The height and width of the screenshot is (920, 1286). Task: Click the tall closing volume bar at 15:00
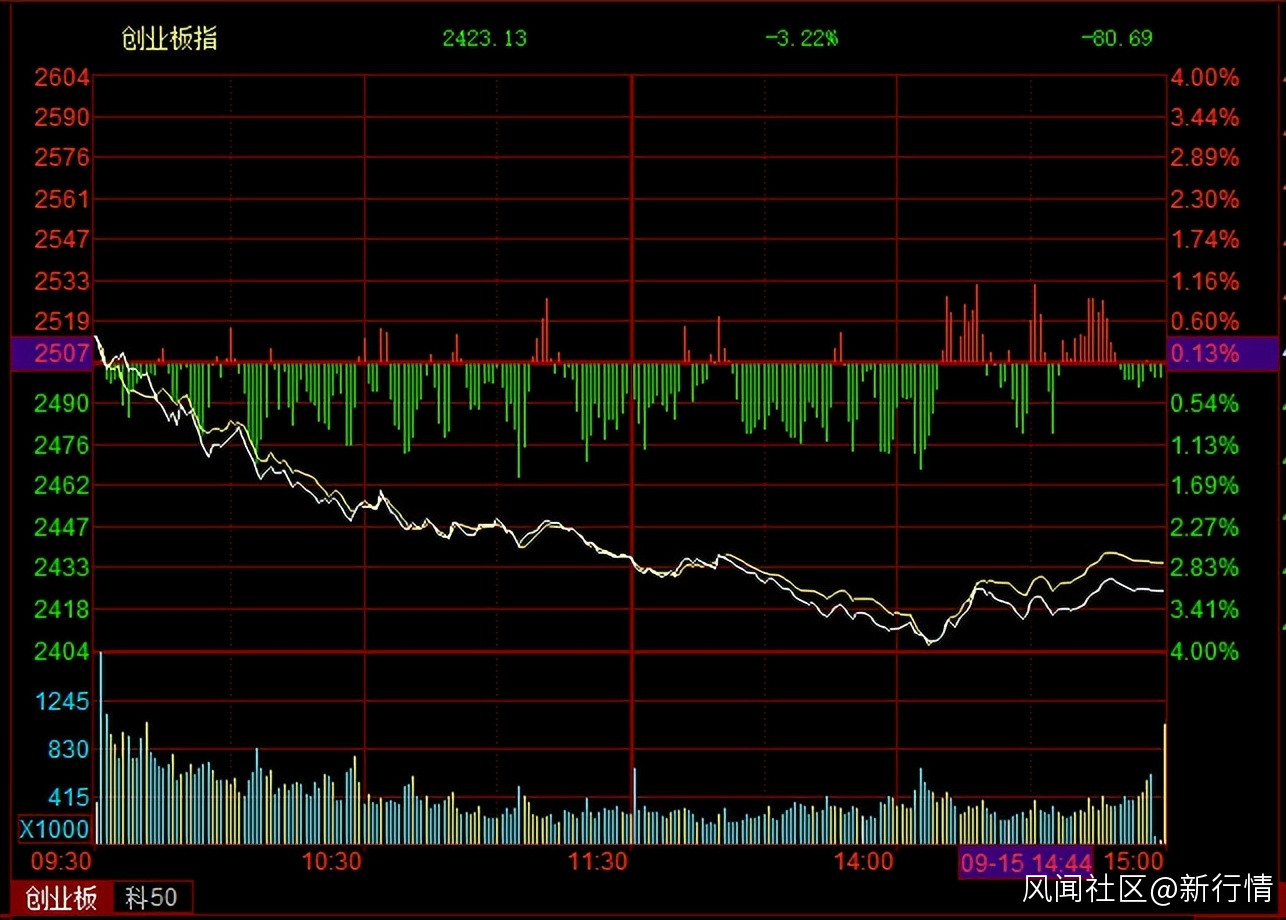pos(1165,783)
